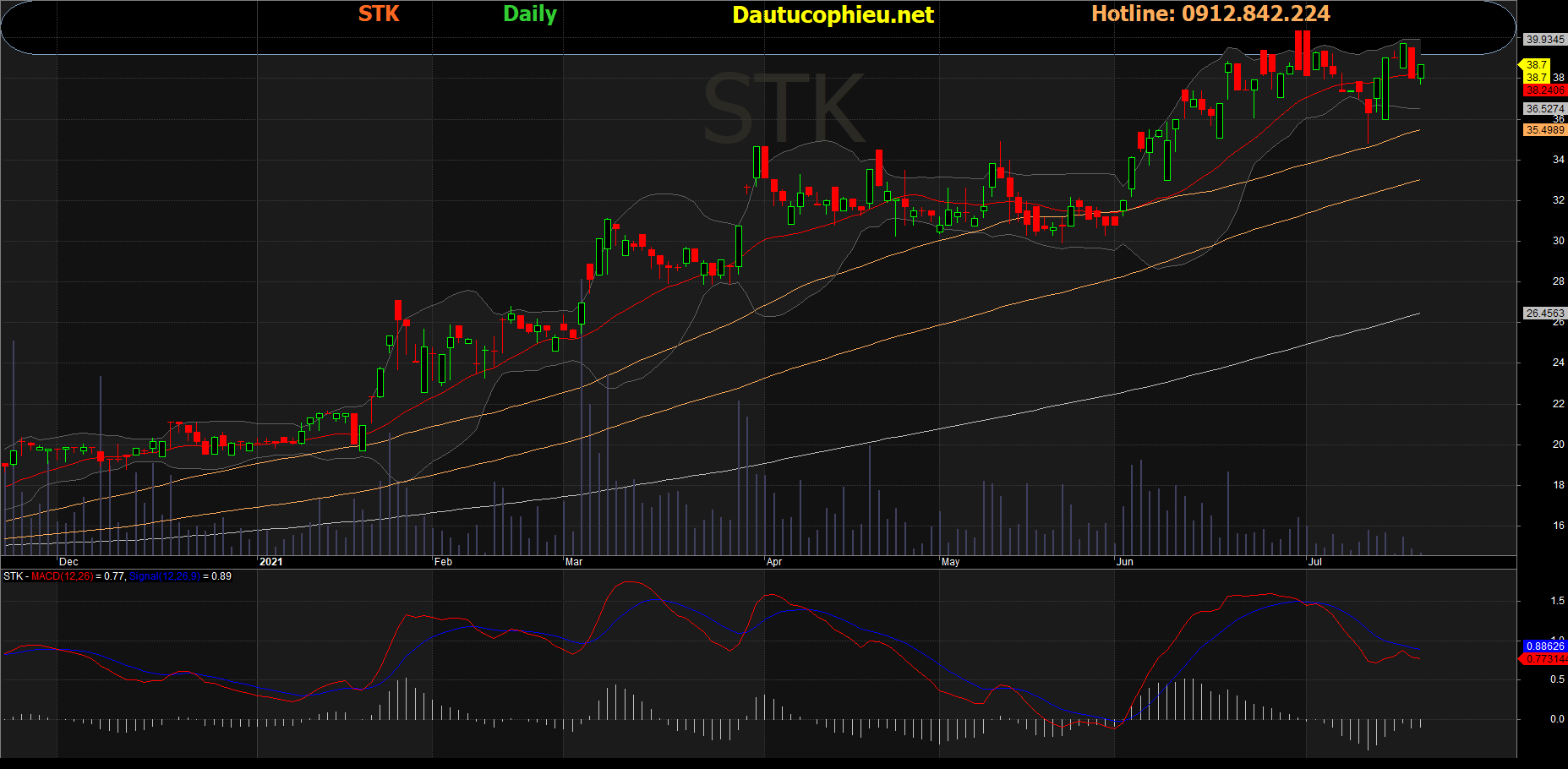Screen dimensions: 1568x769
Task: Click the orange STK ticker label in header
Action: tap(379, 14)
